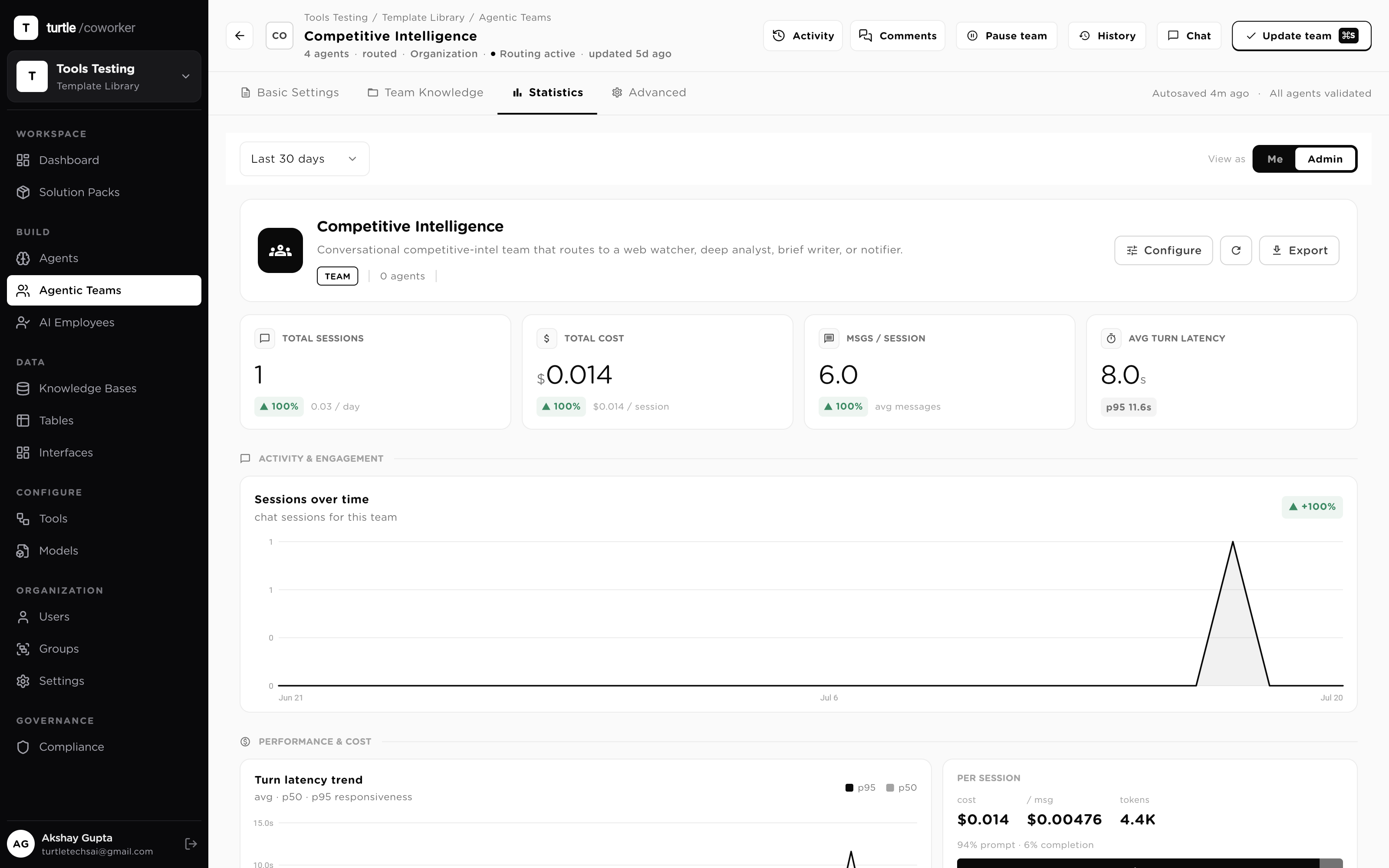1389x868 pixels.
Task: Click the turtletechsai@gmail.com account email
Action: pos(98,852)
